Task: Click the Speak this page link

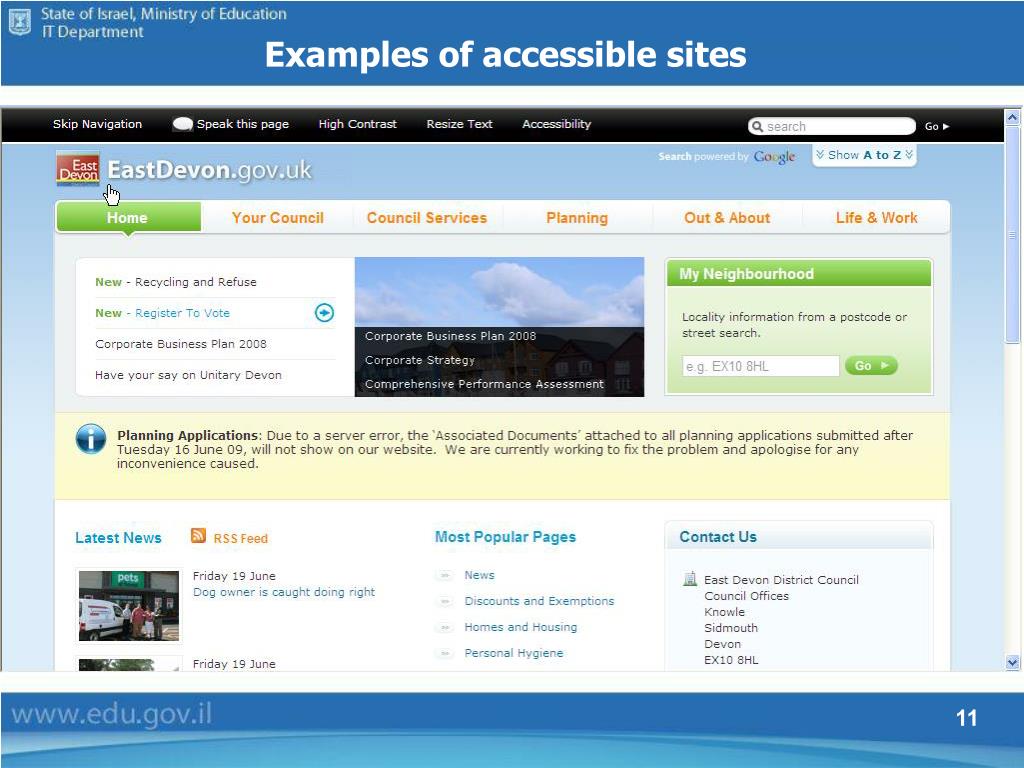Action: click(x=242, y=124)
